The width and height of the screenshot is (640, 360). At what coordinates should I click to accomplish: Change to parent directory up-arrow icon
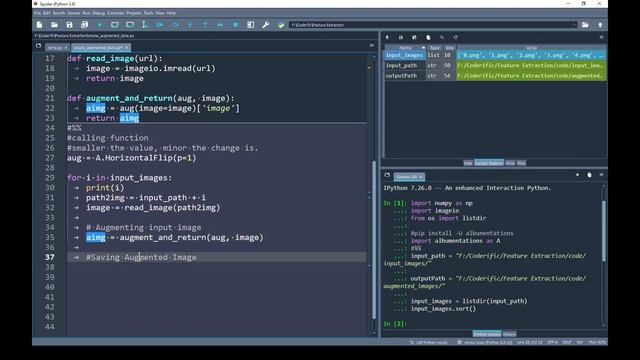pyautogui.click(x=600, y=25)
